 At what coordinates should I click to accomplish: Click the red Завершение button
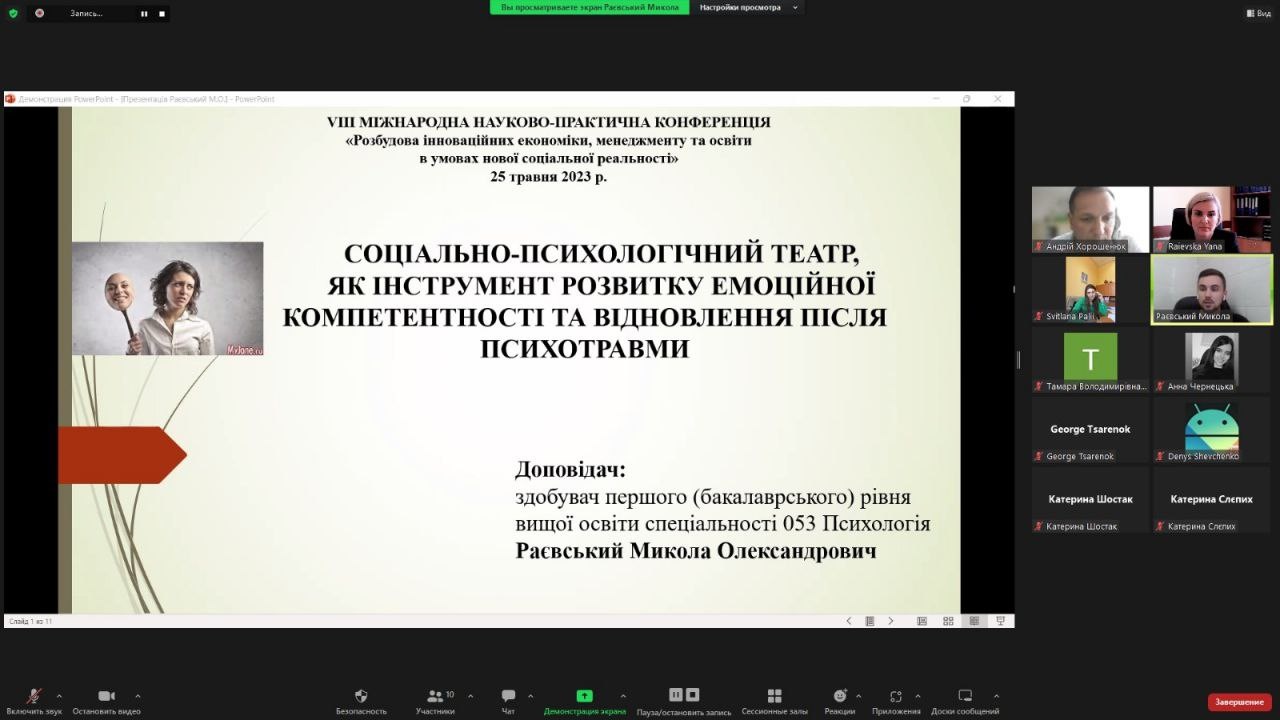click(x=1239, y=702)
